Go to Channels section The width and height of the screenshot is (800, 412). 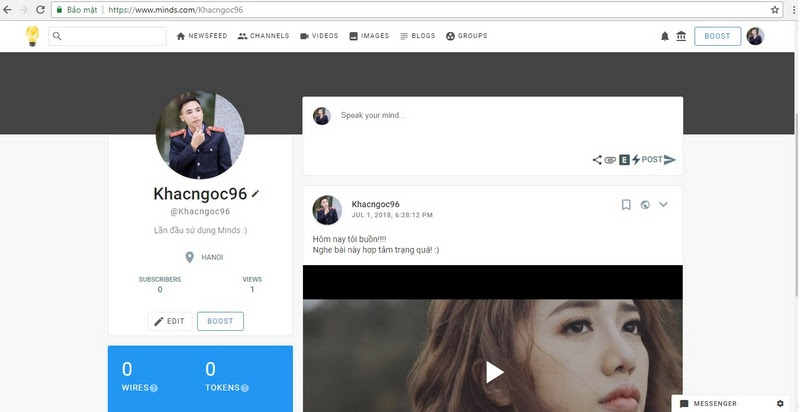[263, 36]
